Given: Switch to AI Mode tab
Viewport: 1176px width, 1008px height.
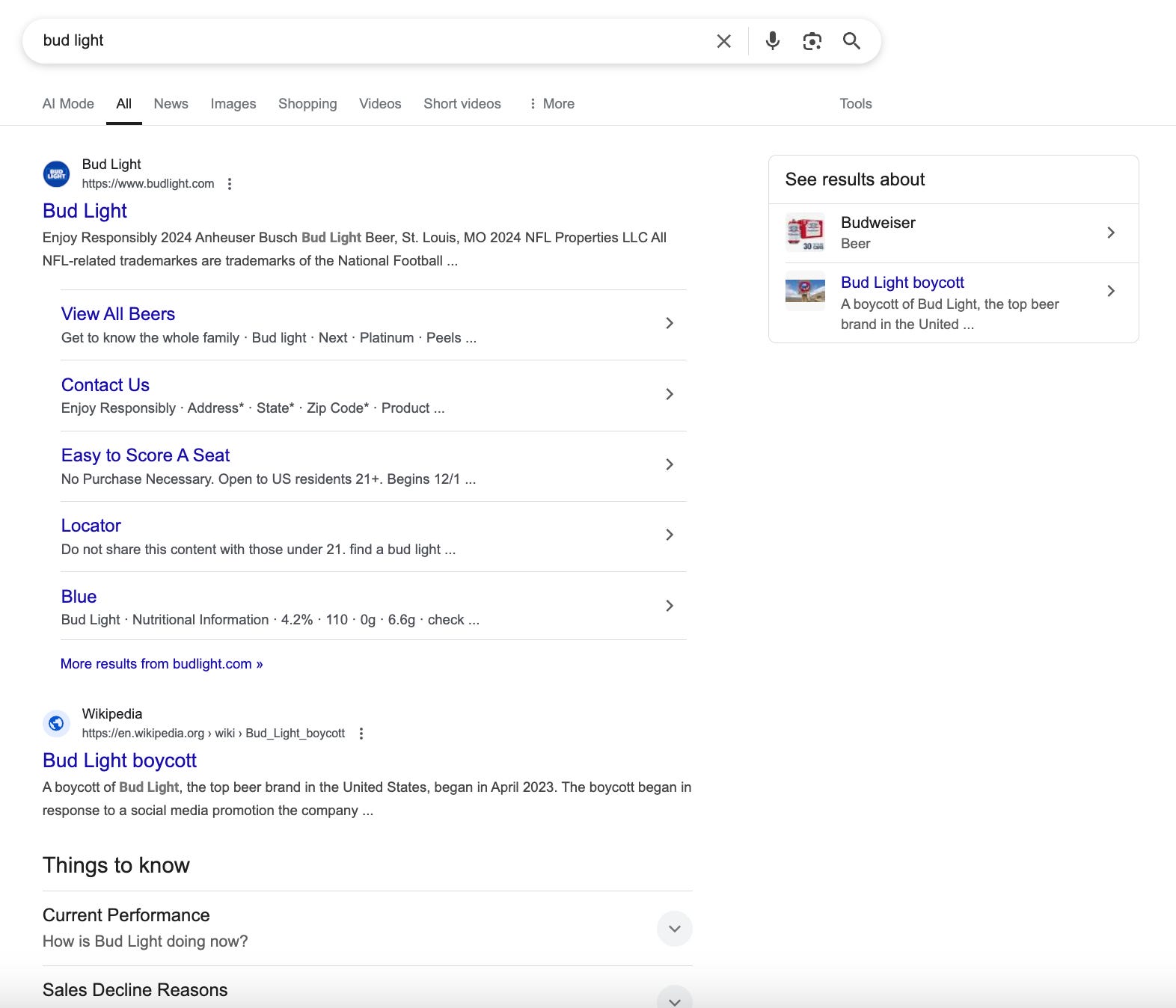Looking at the screenshot, I should pos(68,104).
